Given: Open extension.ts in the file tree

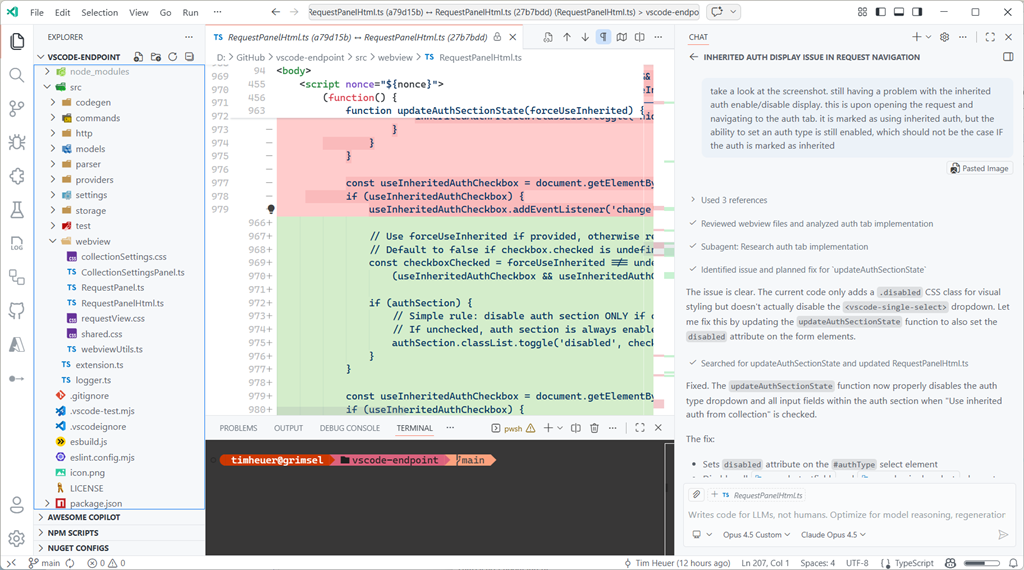Looking at the screenshot, I should pyautogui.click(x=99, y=365).
